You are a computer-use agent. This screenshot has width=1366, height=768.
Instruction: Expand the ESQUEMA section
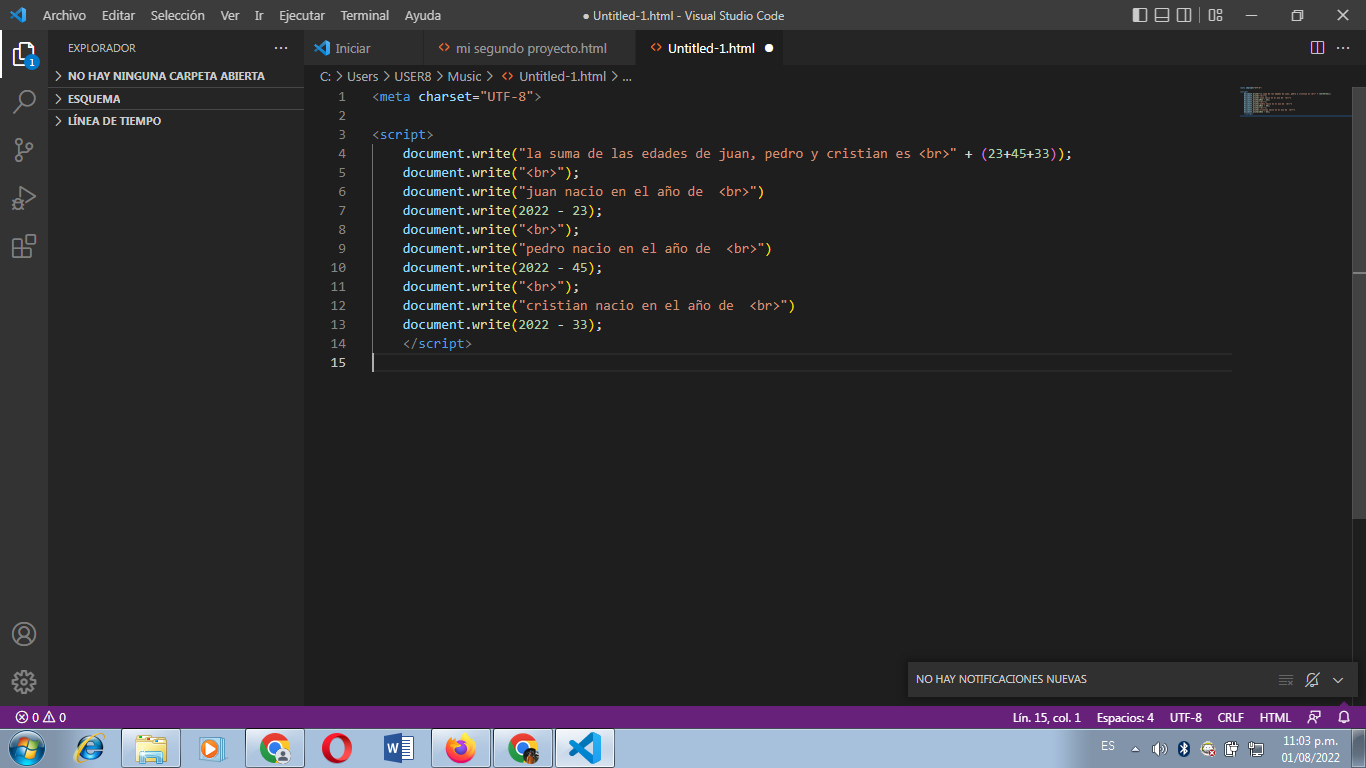point(176,99)
